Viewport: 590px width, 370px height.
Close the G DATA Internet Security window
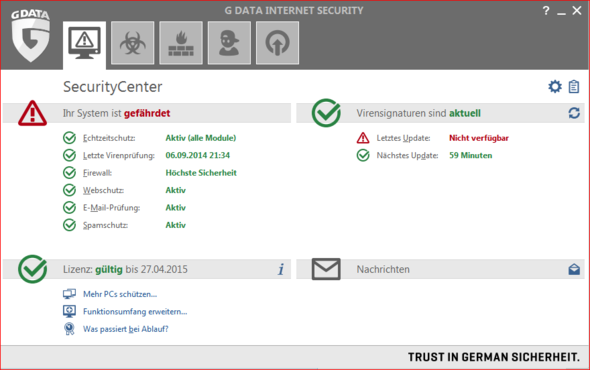coord(577,11)
